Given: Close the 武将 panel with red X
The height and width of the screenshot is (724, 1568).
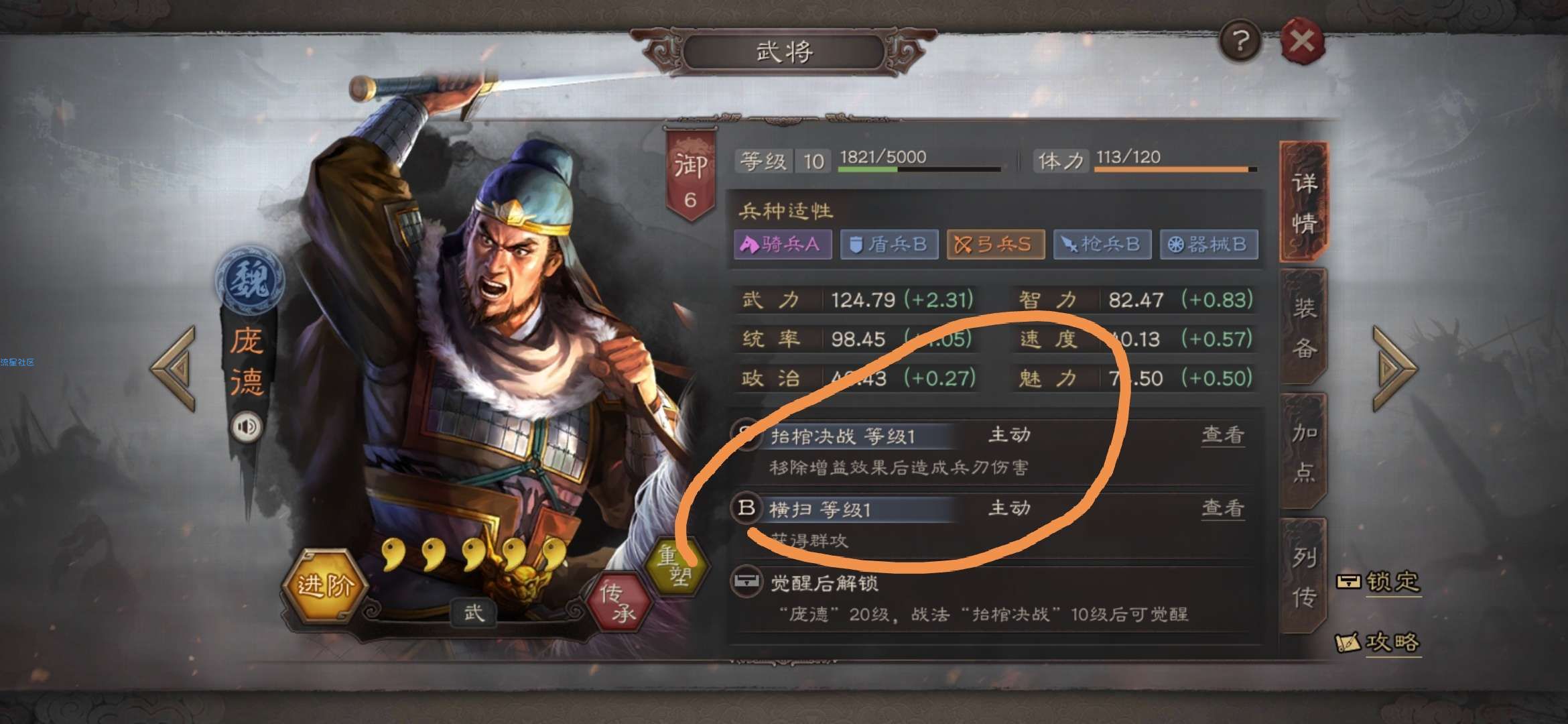Looking at the screenshot, I should [x=1302, y=42].
